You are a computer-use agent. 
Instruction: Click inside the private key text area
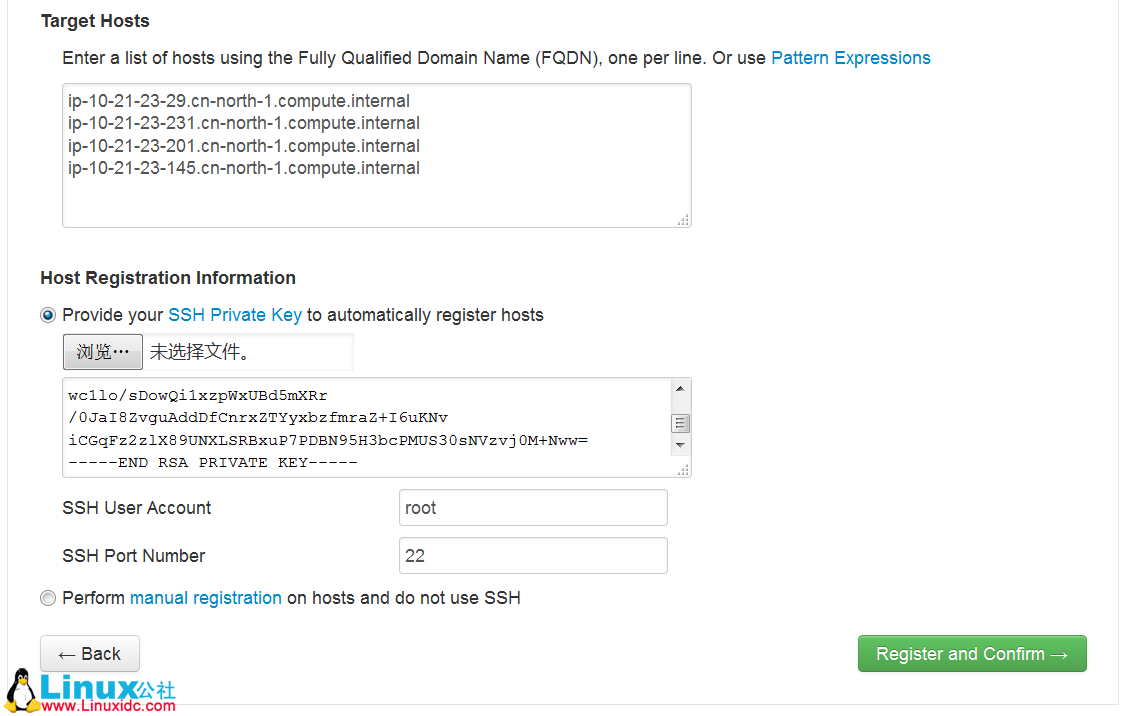(x=366, y=427)
